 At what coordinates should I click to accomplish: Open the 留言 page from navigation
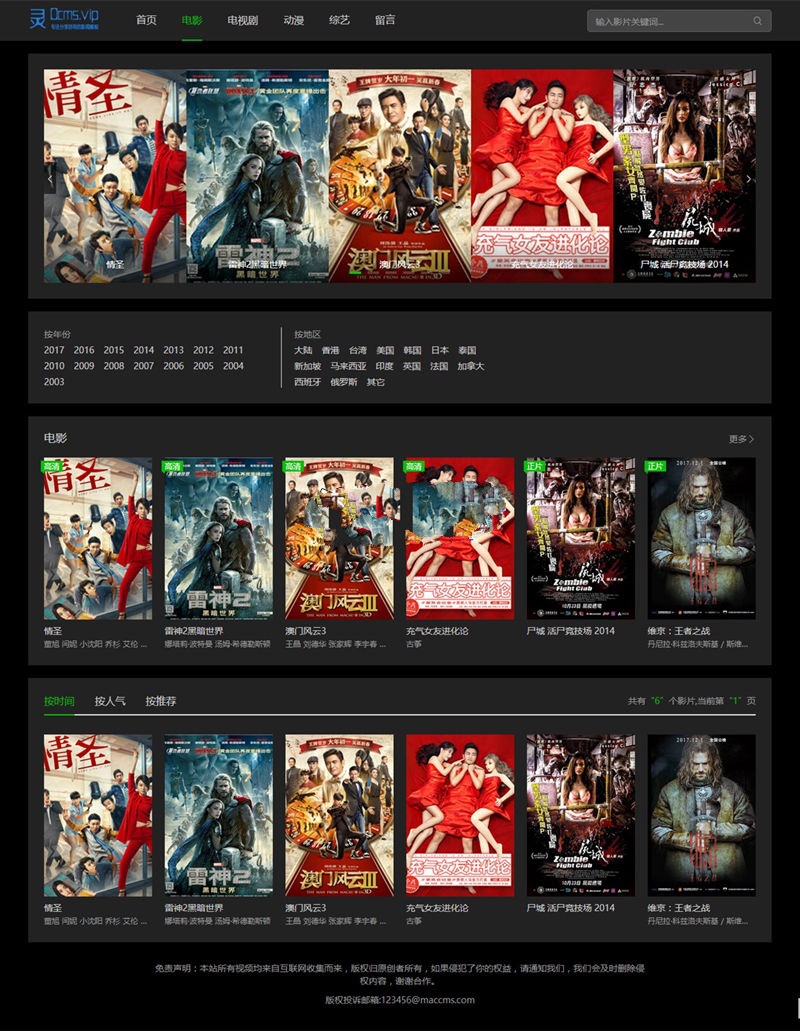[385, 20]
